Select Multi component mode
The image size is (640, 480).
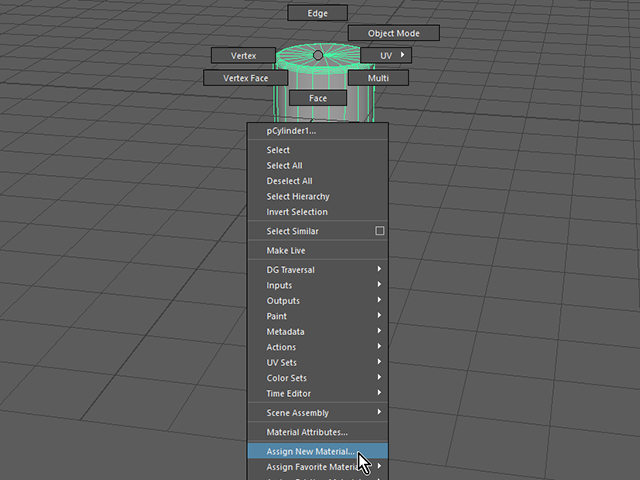click(x=378, y=78)
